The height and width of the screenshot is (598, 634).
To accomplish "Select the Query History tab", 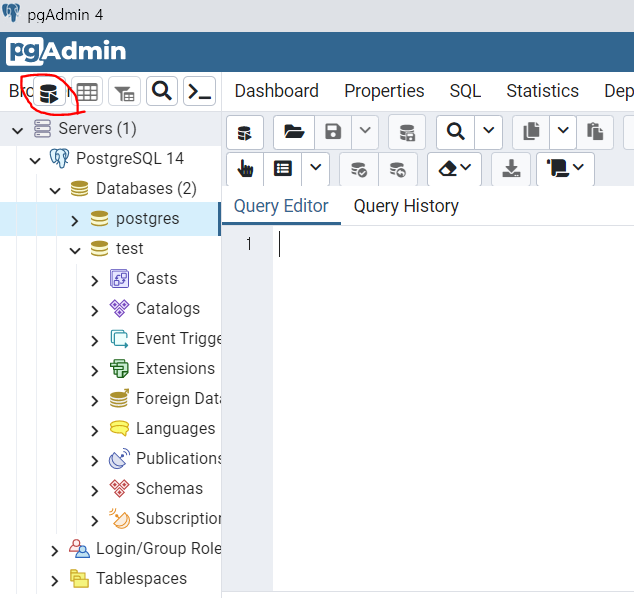I will point(406,206).
